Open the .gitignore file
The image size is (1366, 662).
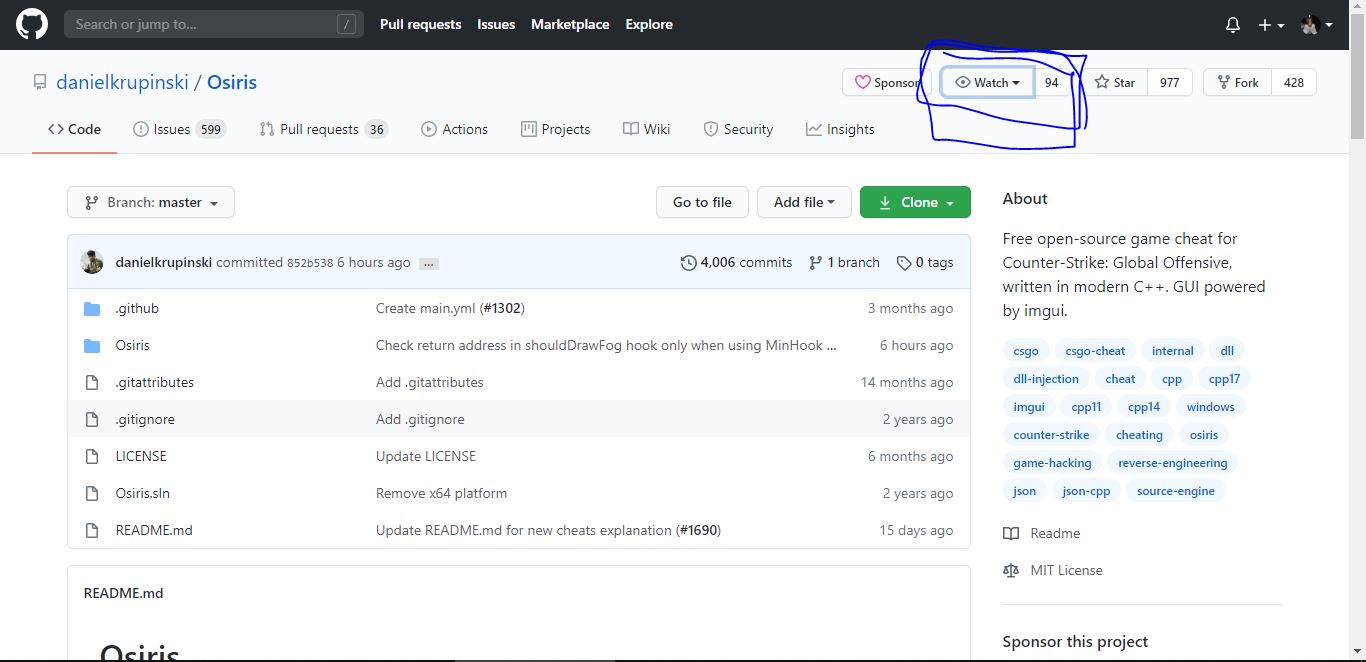click(x=145, y=419)
